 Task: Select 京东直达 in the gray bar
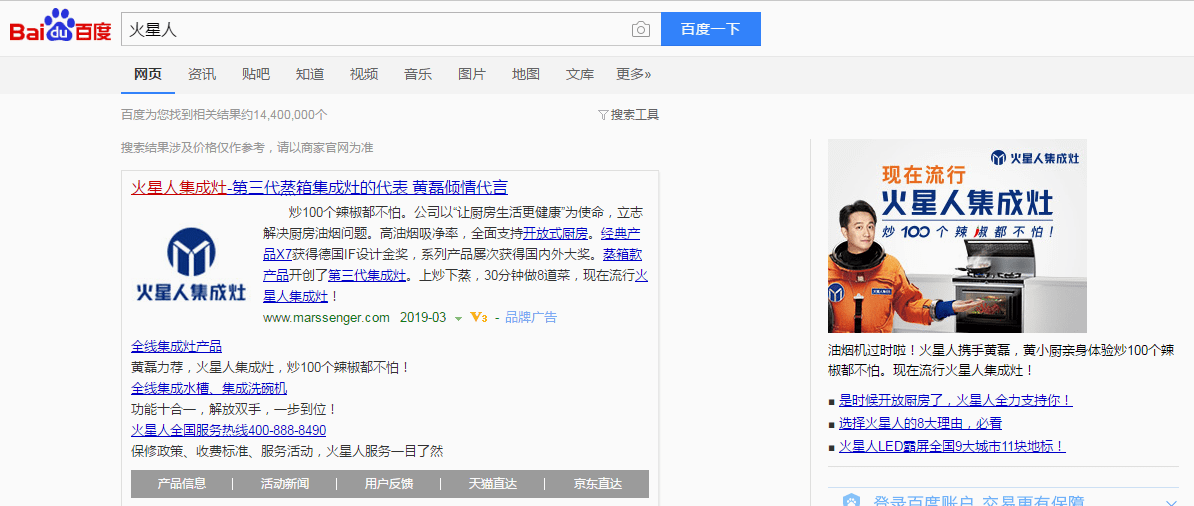pyautogui.click(x=598, y=483)
